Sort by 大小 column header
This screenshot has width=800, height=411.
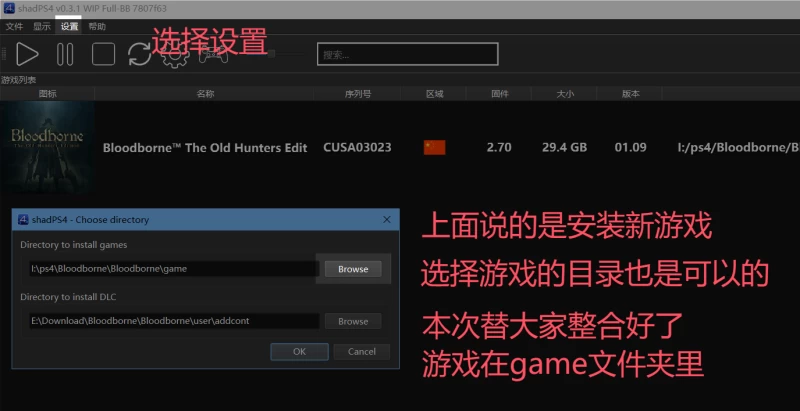(x=565, y=94)
